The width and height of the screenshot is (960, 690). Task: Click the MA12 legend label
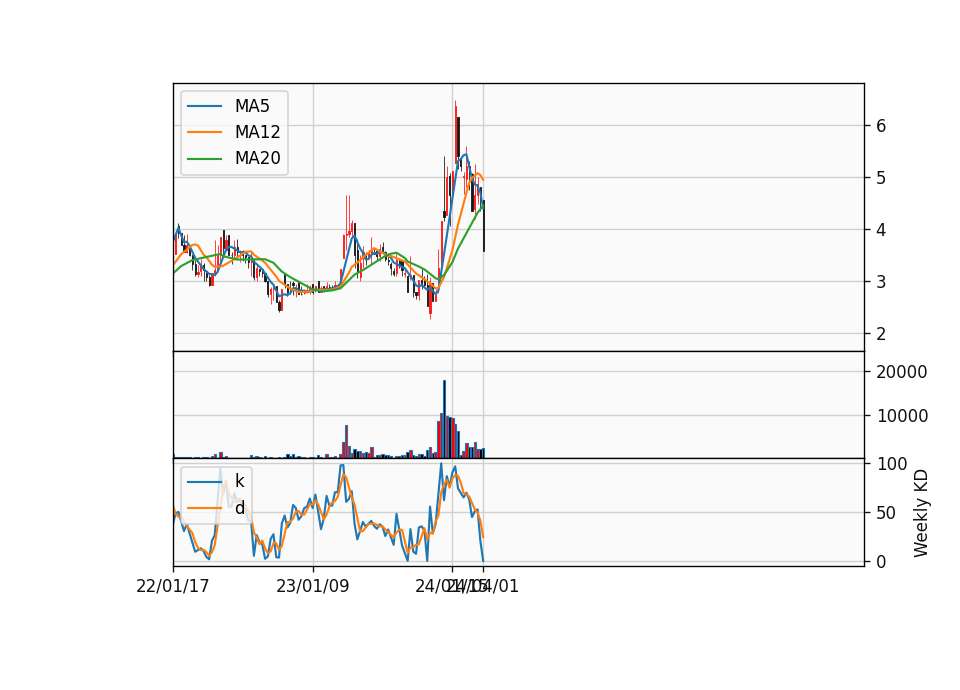click(257, 132)
